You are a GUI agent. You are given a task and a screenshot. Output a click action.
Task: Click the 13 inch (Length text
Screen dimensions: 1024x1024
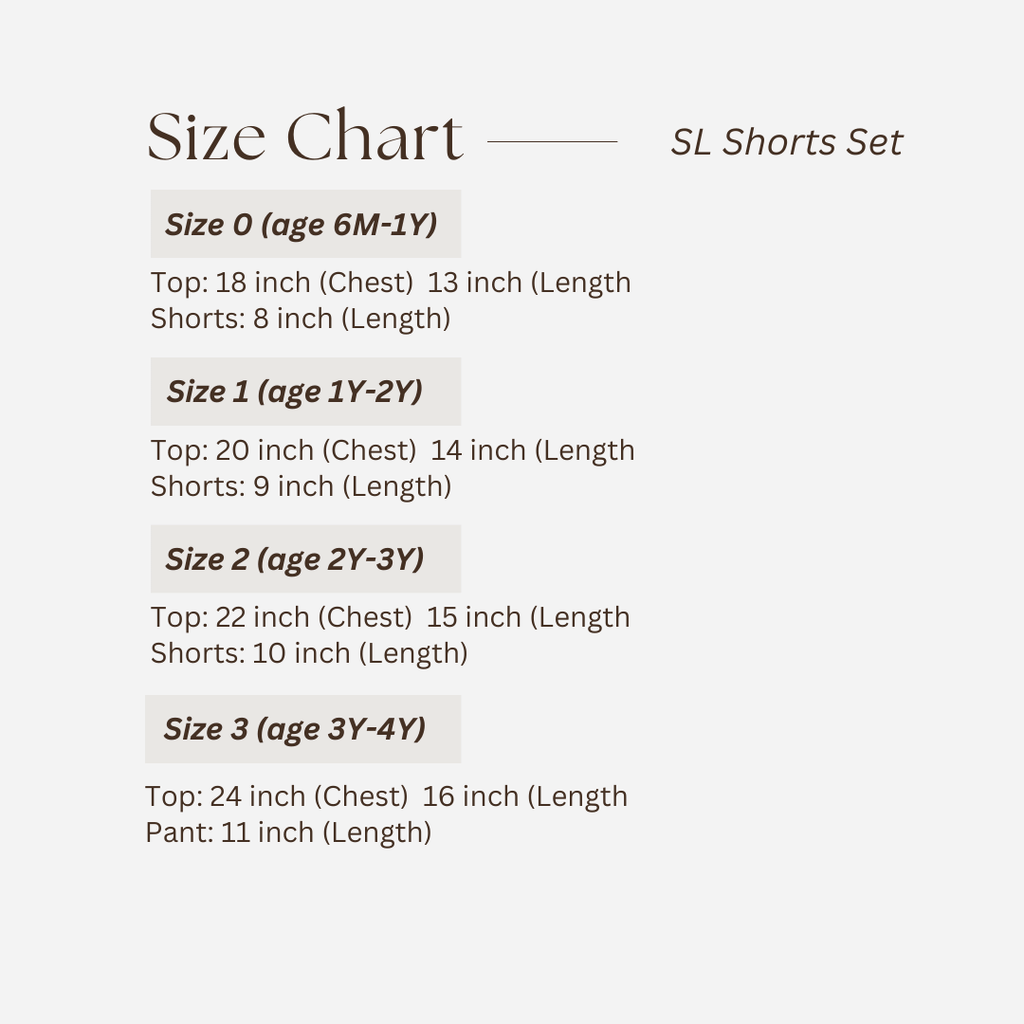click(529, 282)
